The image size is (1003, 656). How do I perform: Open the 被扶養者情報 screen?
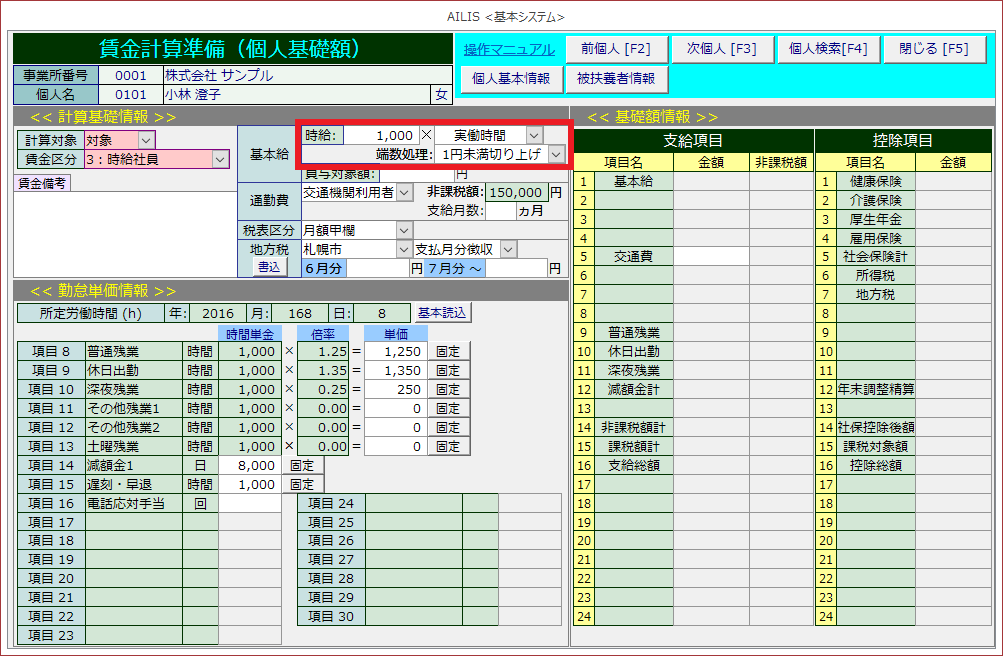pos(616,78)
